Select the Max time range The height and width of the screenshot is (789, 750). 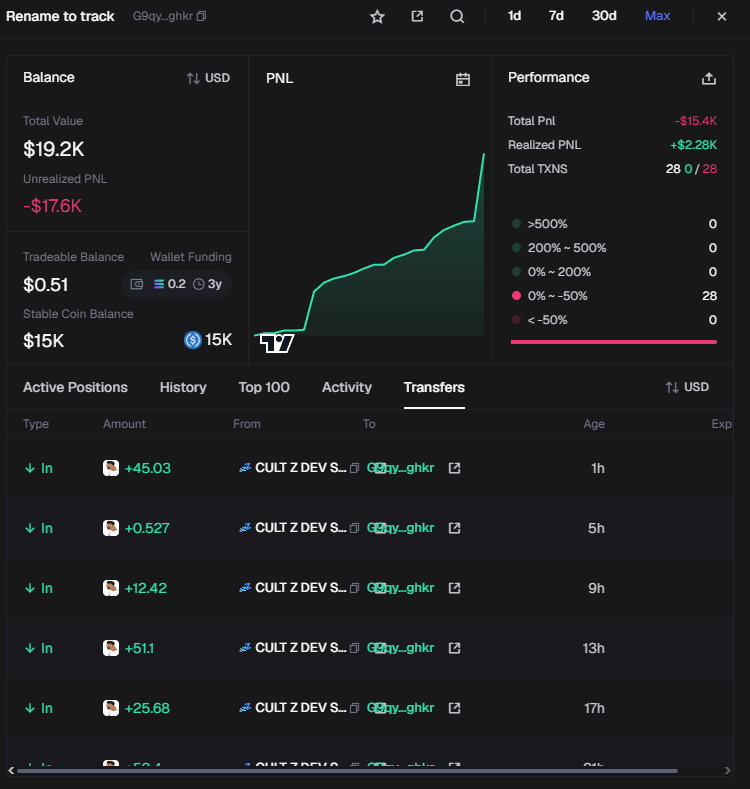point(657,16)
